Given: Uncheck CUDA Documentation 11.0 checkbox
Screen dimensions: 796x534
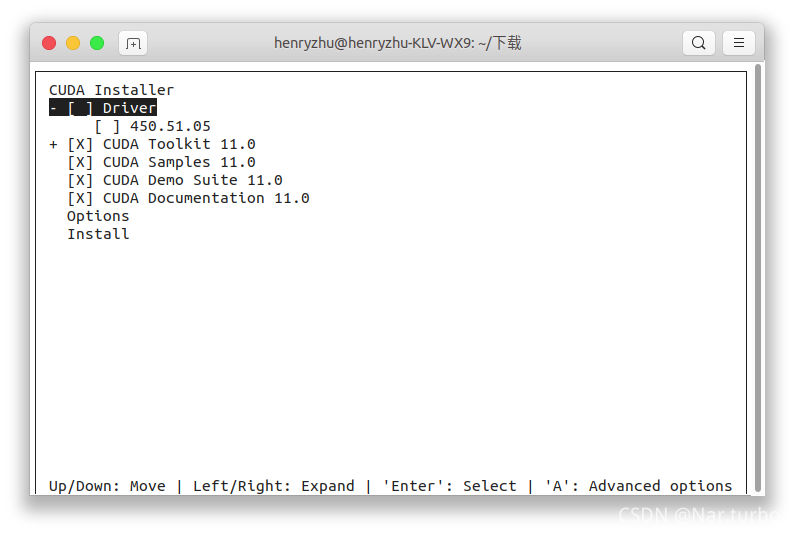Looking at the screenshot, I should (x=80, y=198).
